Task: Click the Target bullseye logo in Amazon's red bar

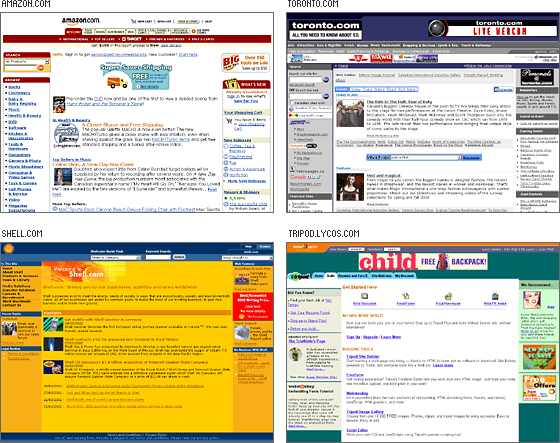Action: (124, 39)
